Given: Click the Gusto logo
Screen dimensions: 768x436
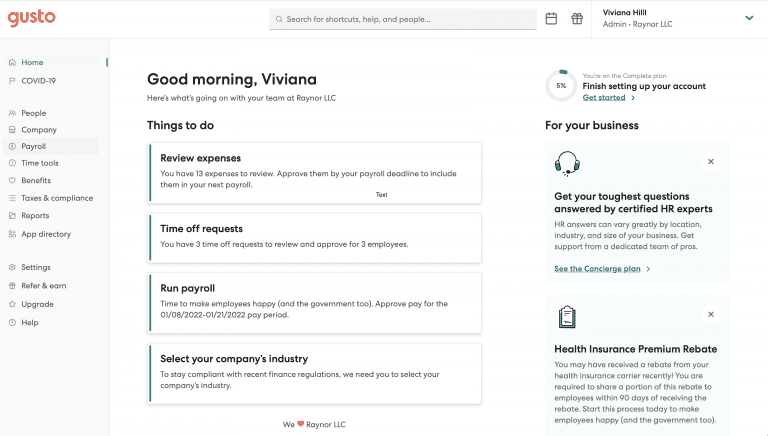Looking at the screenshot, I should coord(31,18).
